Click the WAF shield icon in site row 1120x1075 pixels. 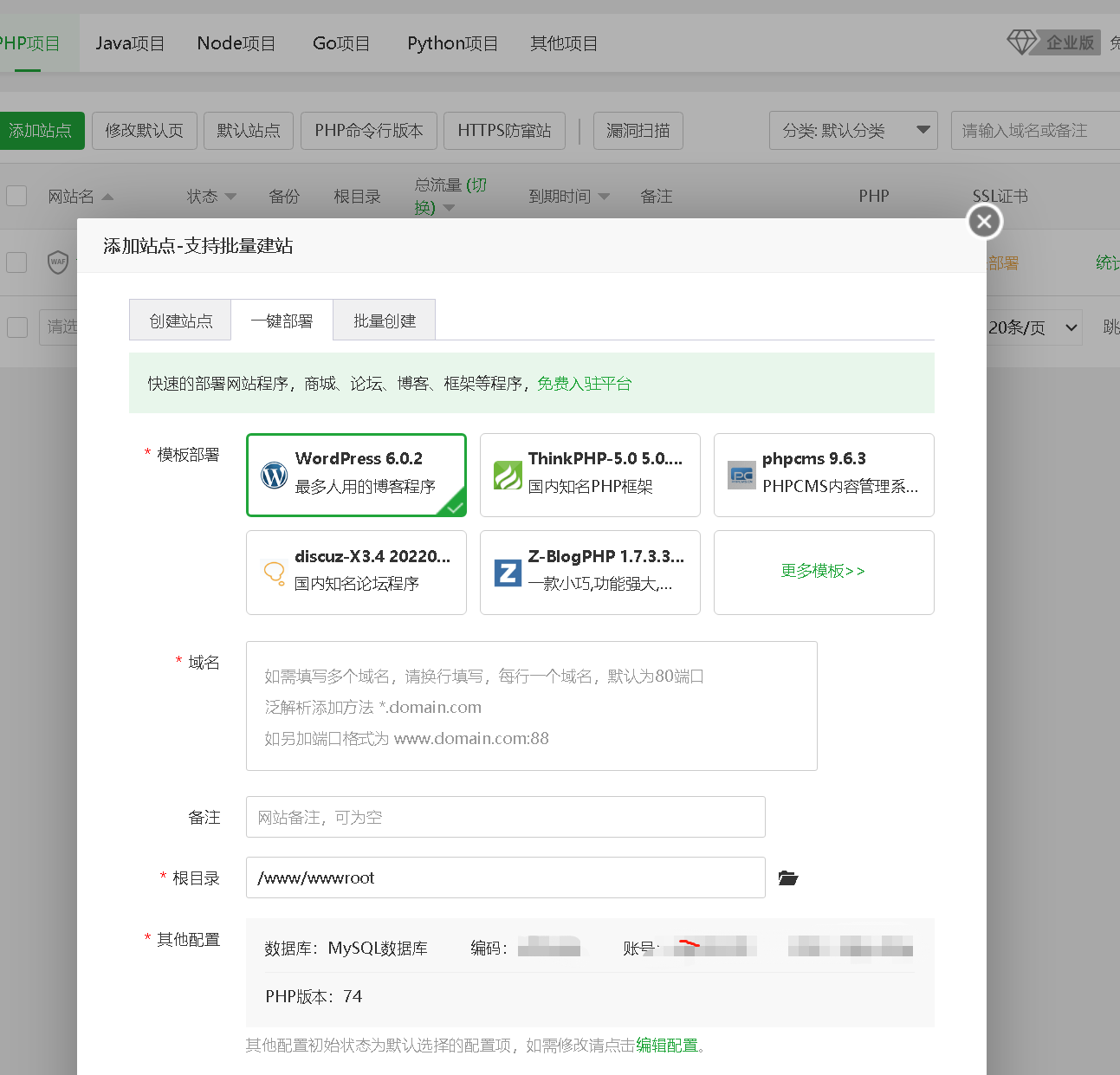pos(58,262)
